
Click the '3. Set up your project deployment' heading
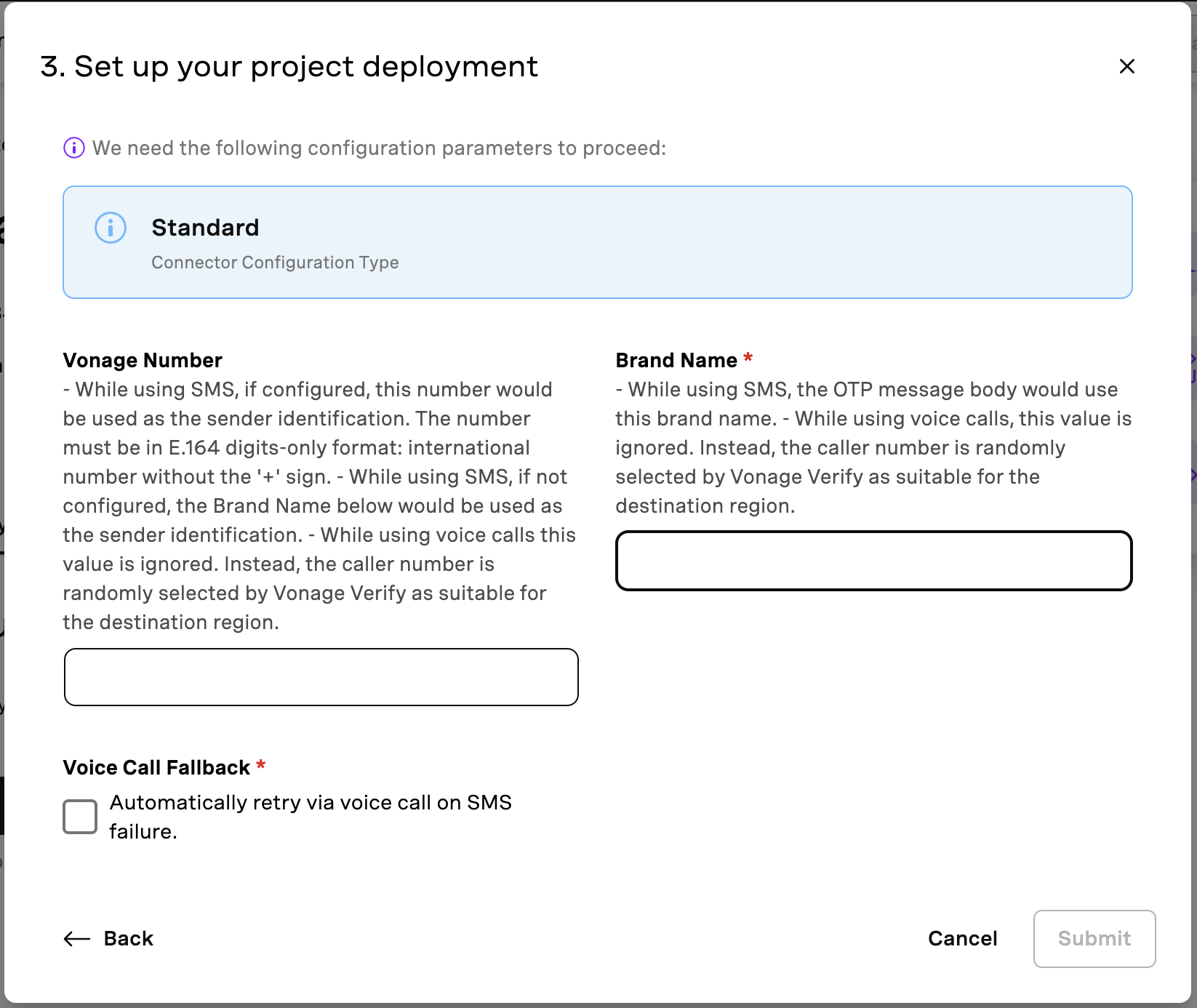click(x=289, y=67)
